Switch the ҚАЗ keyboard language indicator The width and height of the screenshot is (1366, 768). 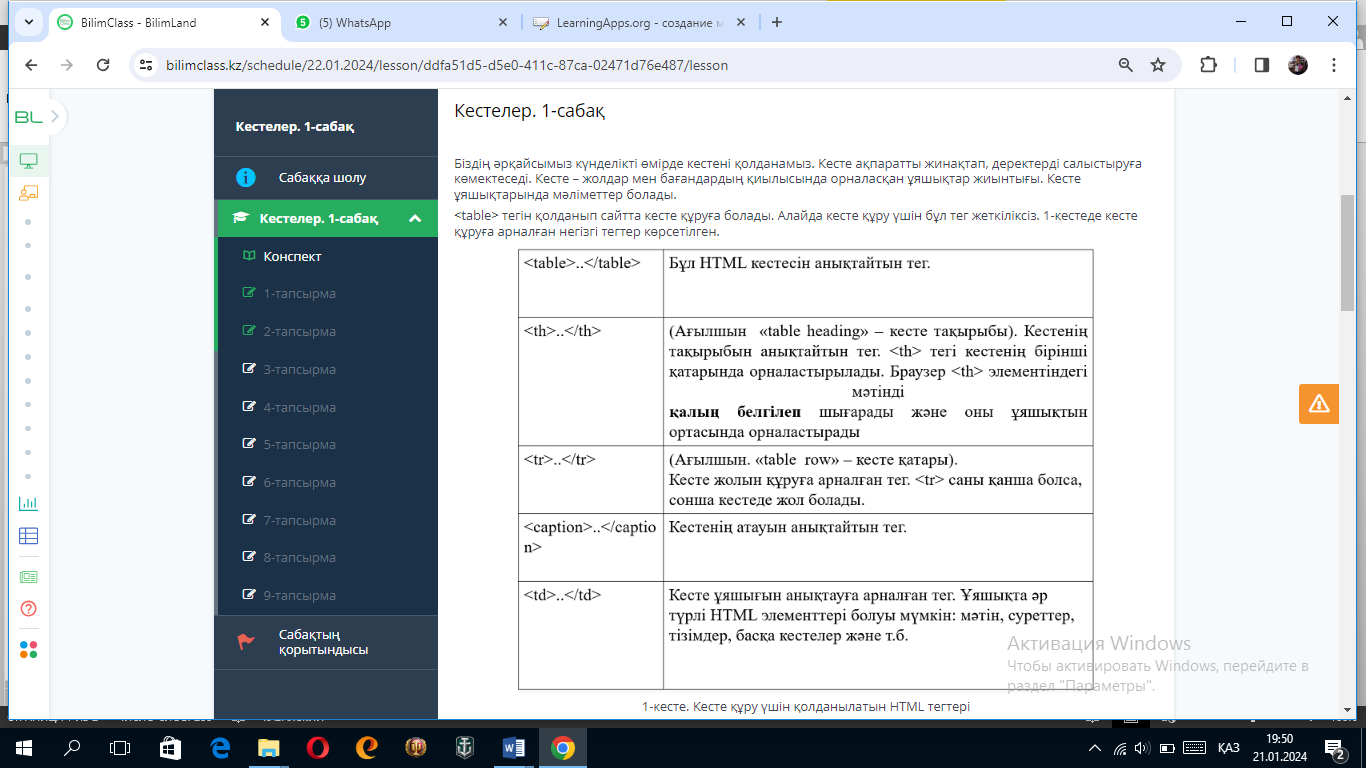click(1229, 748)
